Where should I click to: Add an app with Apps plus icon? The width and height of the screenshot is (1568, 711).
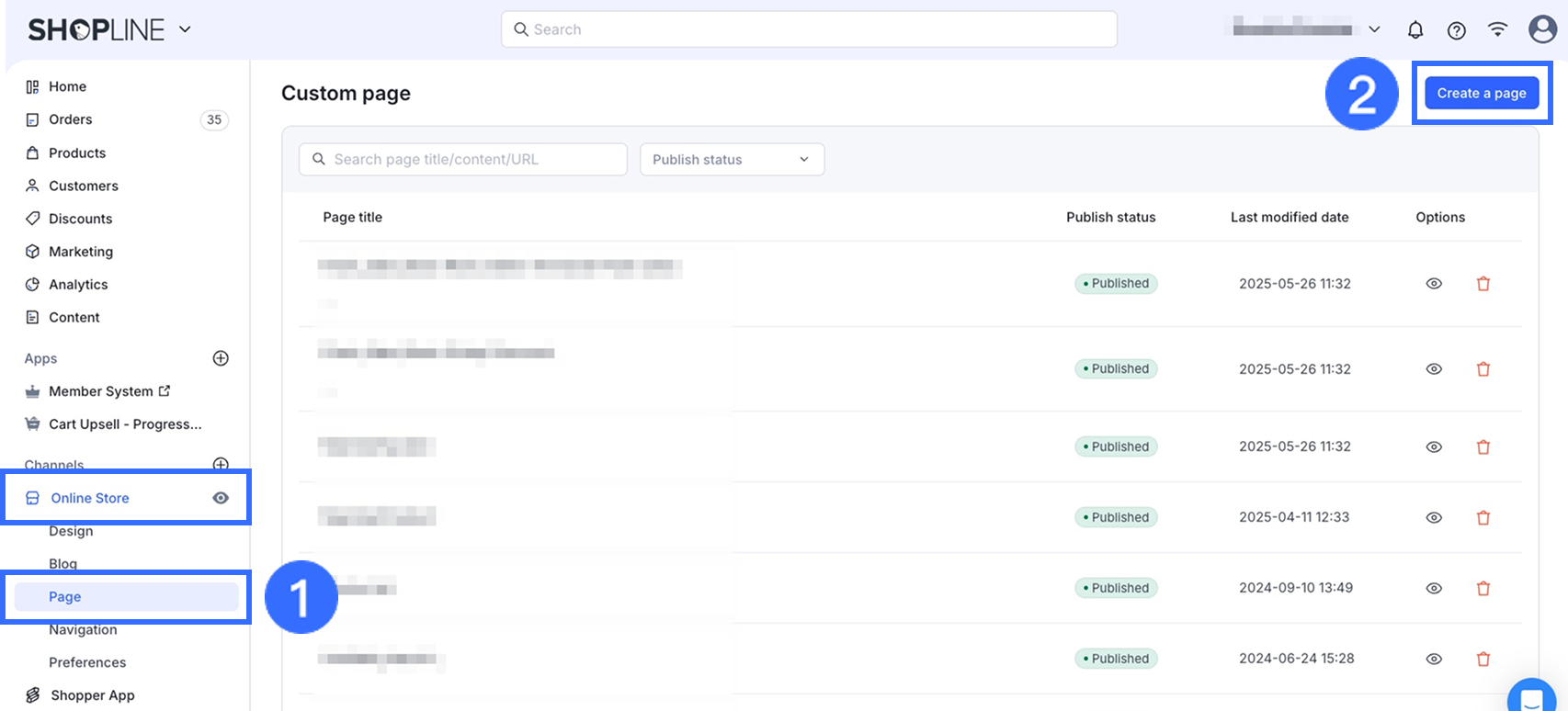pos(221,358)
